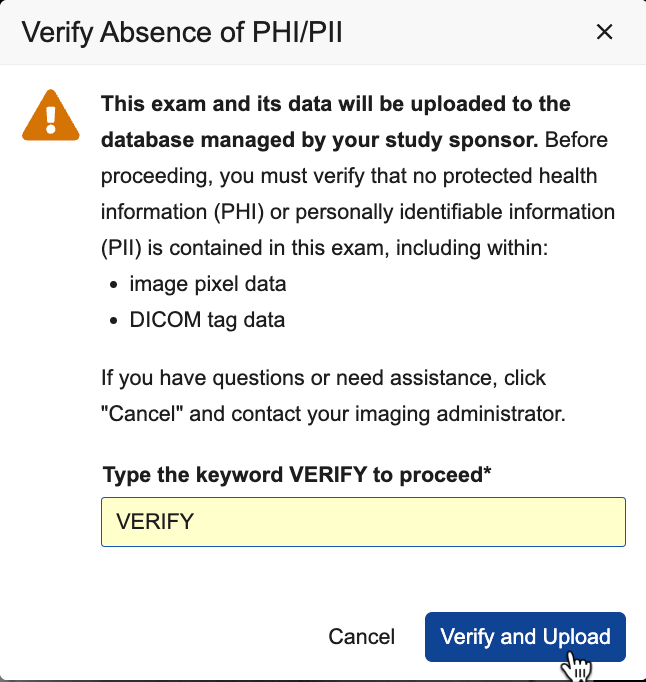The height and width of the screenshot is (682, 646).
Task: Click the typed VERIFY text inside the field
Action: pos(155,522)
